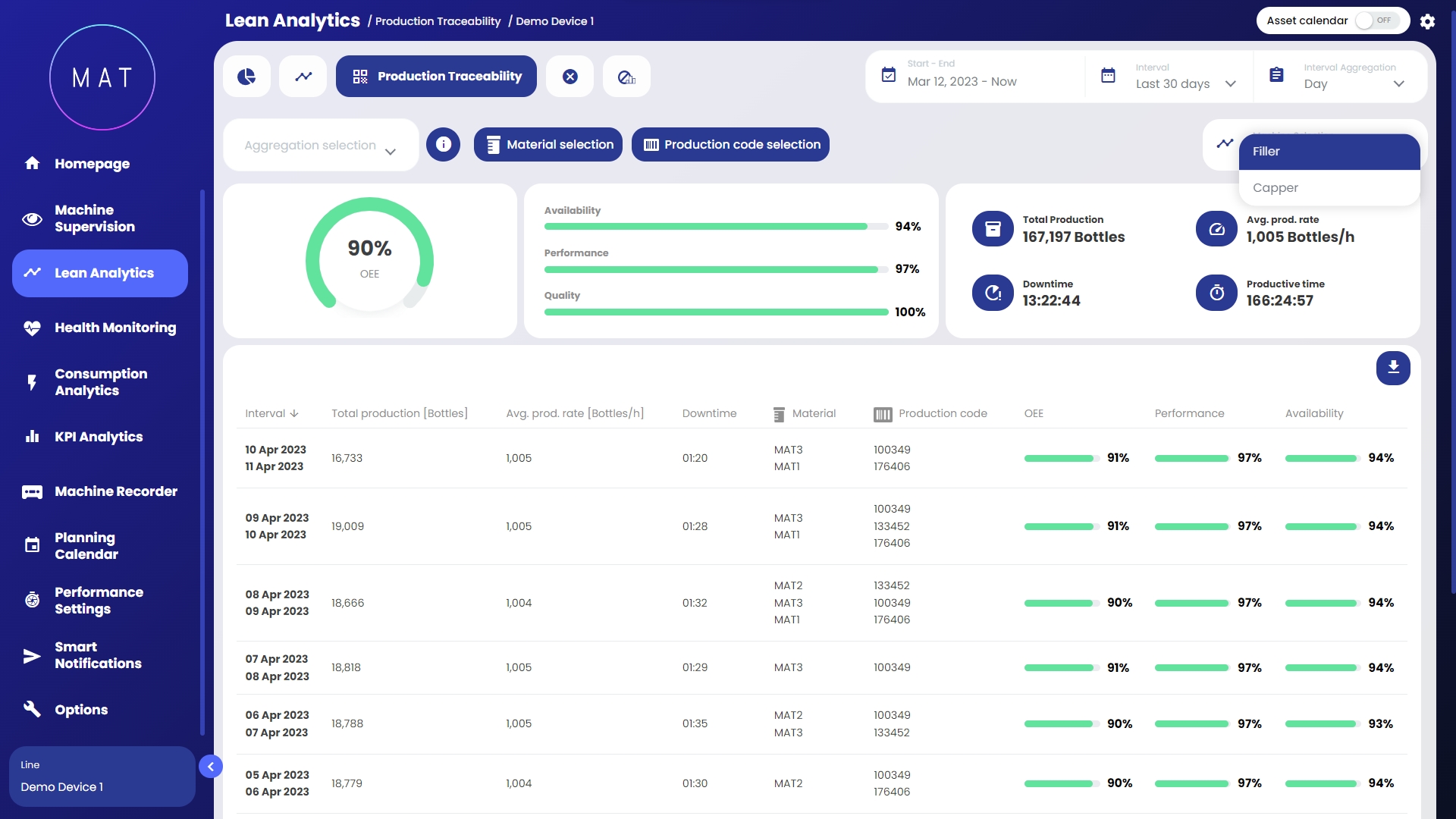Open settings gear icon

[1427, 21]
